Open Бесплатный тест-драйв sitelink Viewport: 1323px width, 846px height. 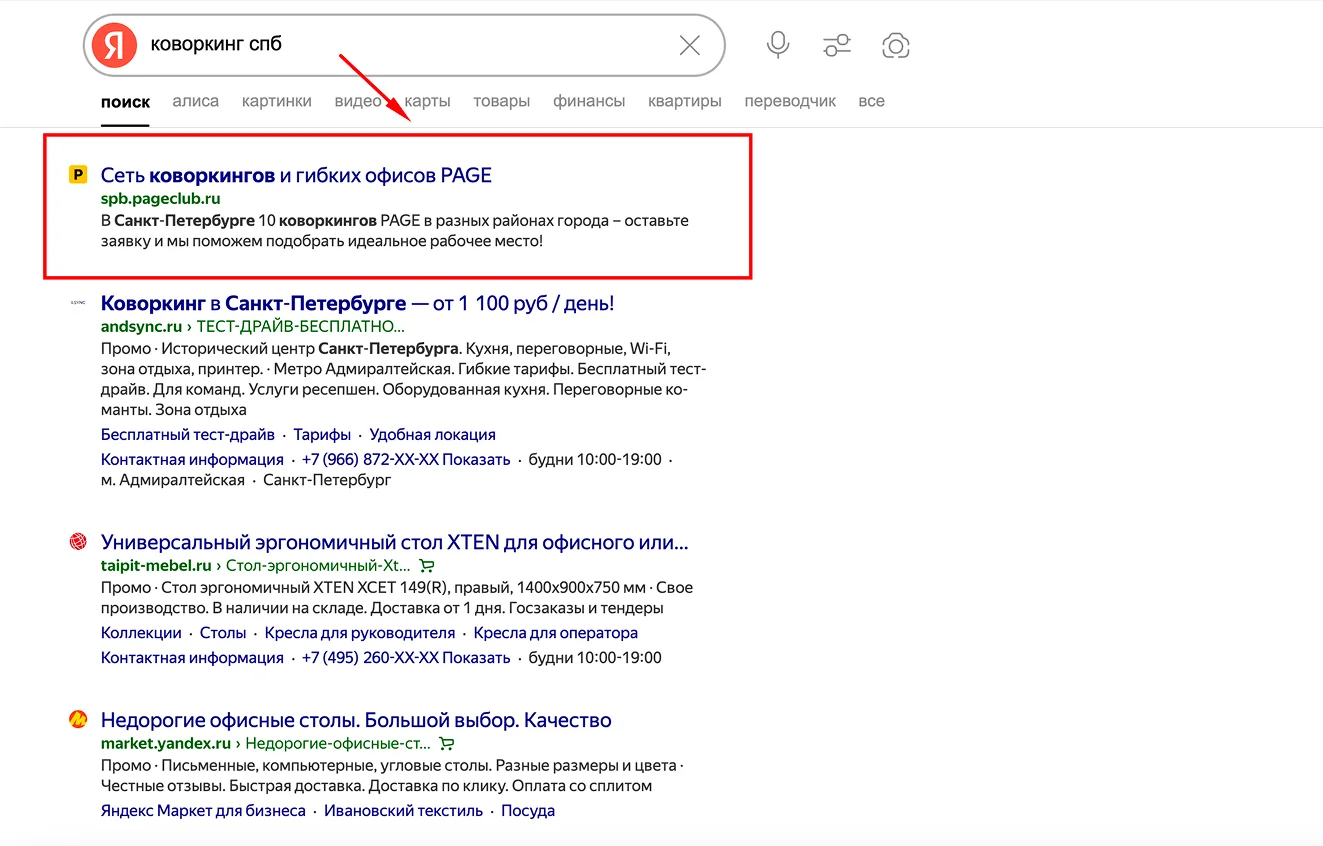tap(188, 435)
